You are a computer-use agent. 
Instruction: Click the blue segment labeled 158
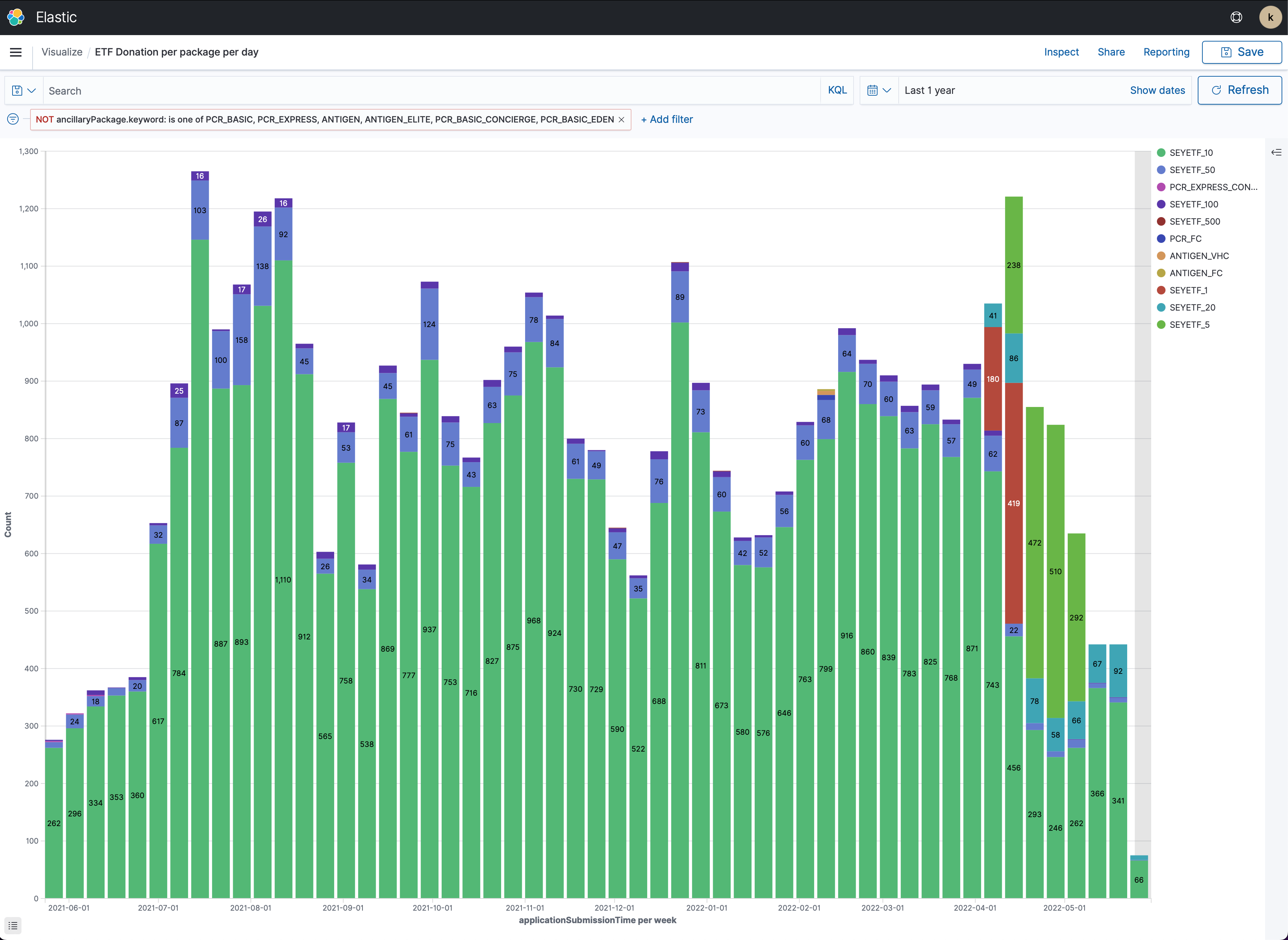pyautogui.click(x=242, y=340)
